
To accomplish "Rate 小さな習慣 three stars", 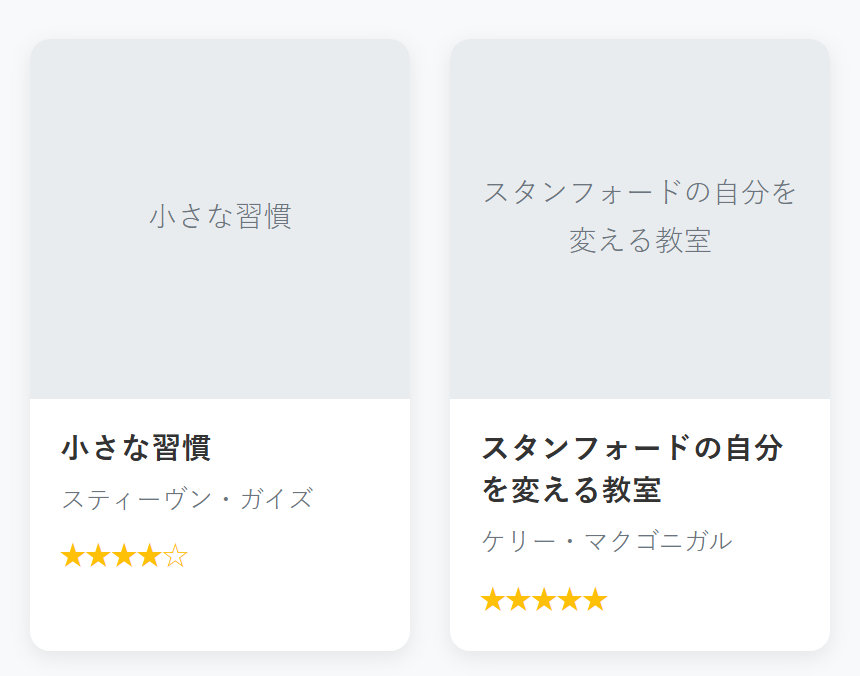I will click(124, 556).
